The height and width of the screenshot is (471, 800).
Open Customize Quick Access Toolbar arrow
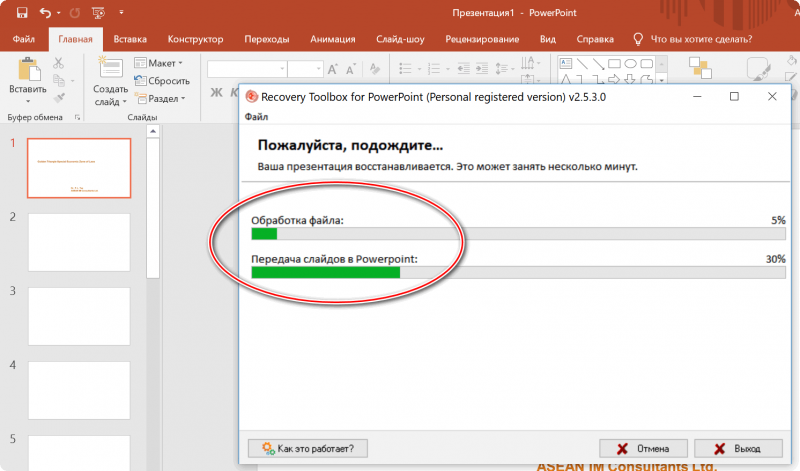point(121,12)
